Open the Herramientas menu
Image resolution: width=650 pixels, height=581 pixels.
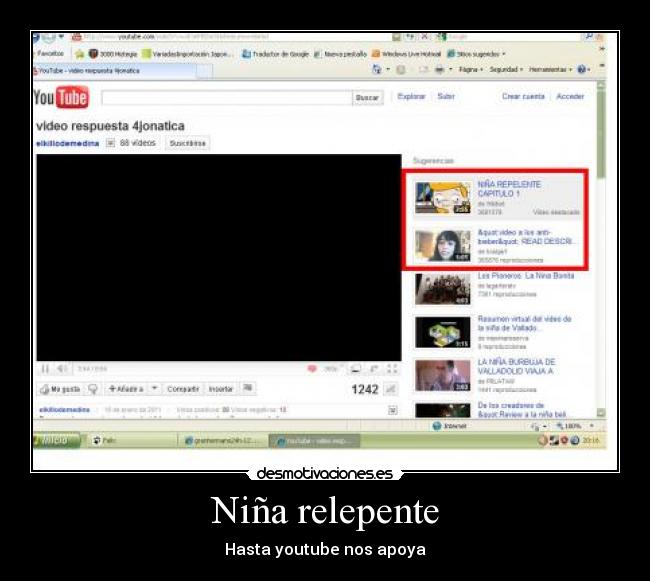(550, 70)
